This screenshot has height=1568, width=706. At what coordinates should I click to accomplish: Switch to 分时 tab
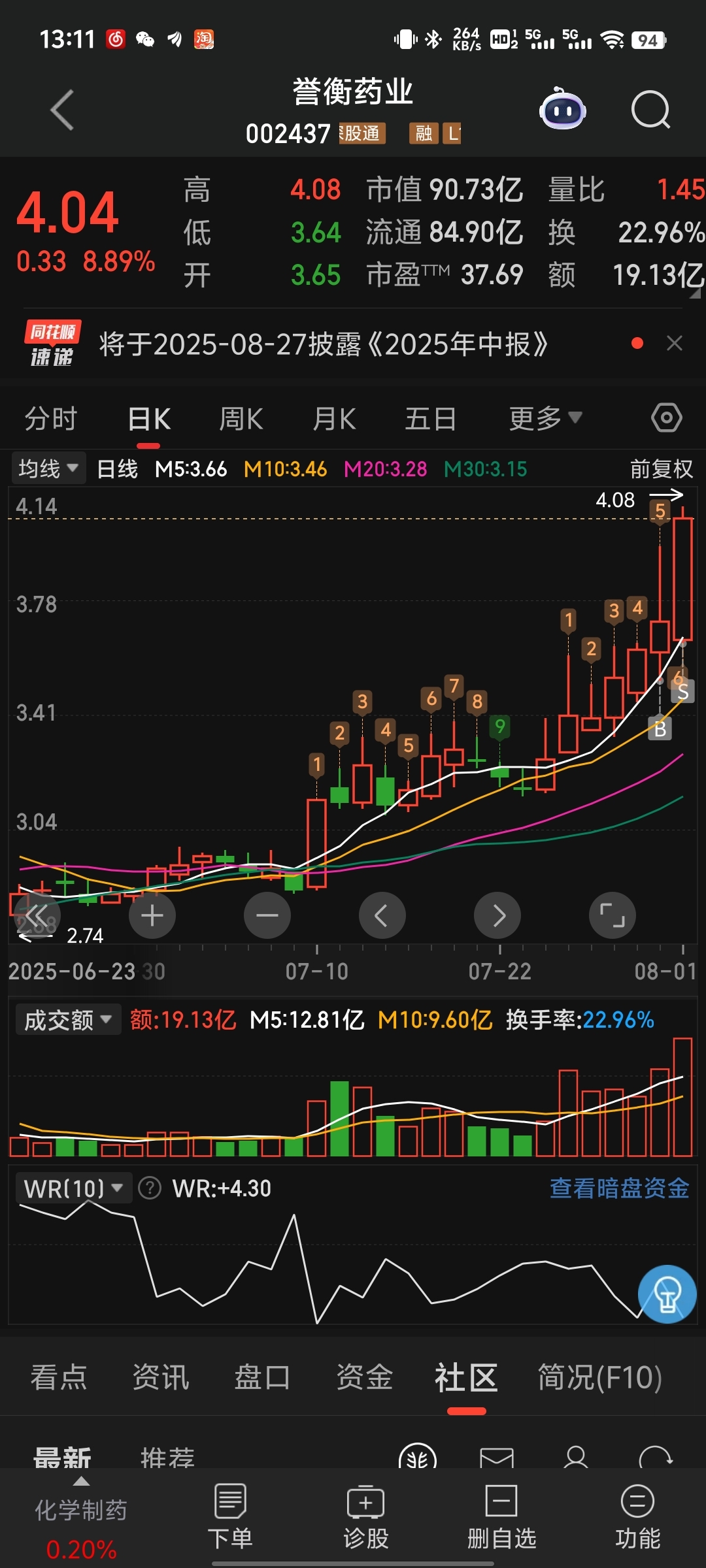(51, 418)
